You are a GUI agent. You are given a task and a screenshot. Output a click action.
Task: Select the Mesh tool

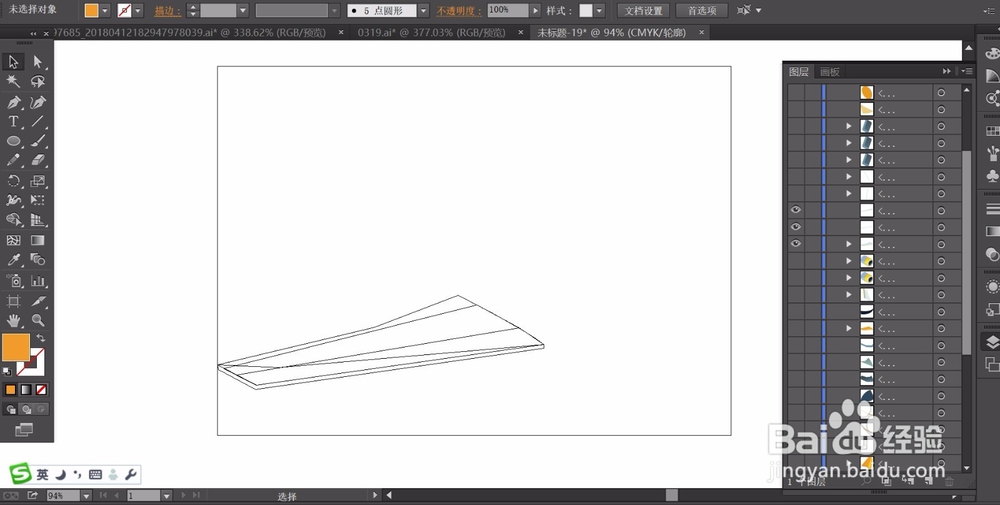13,240
